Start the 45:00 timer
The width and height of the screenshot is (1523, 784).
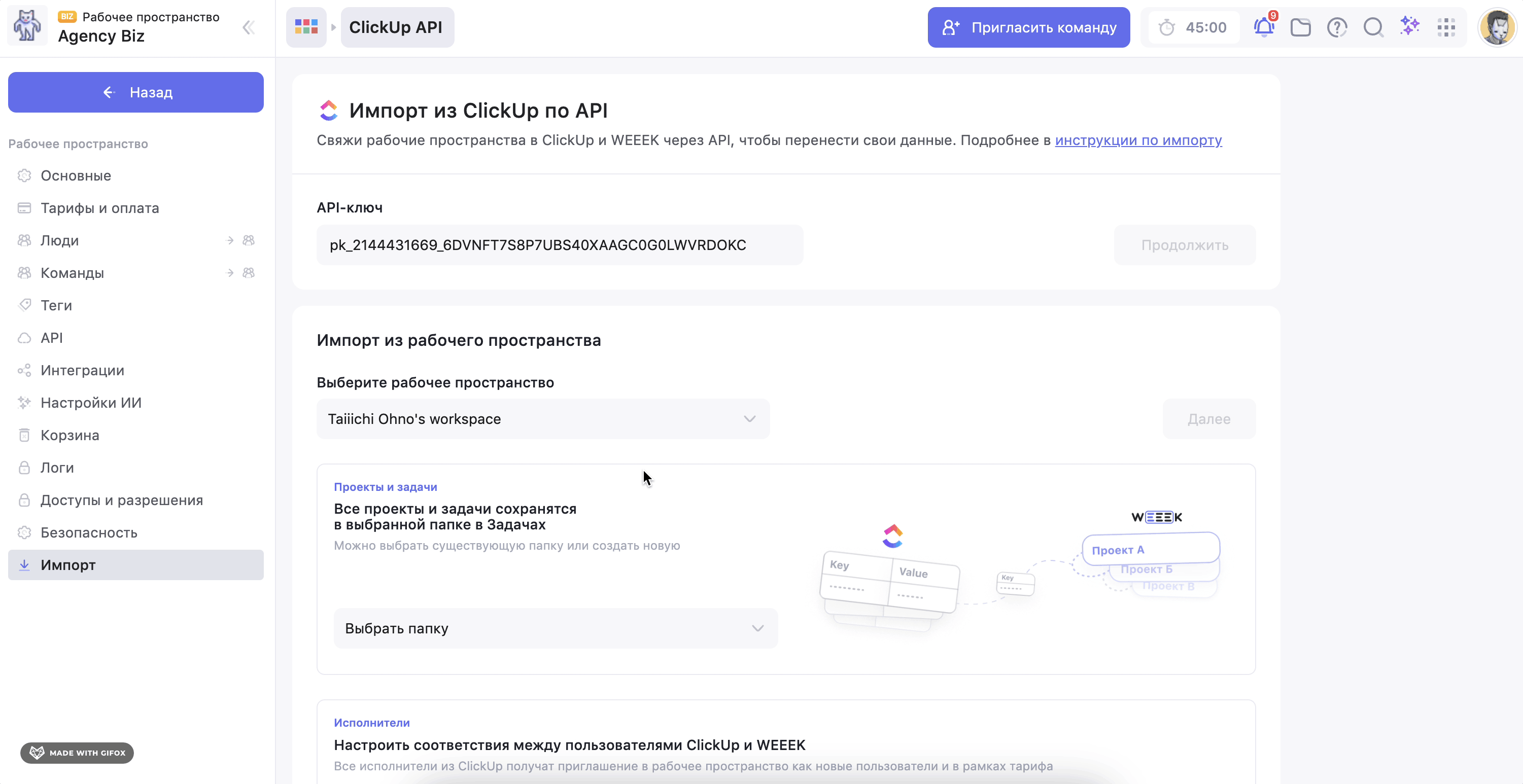(x=1193, y=27)
